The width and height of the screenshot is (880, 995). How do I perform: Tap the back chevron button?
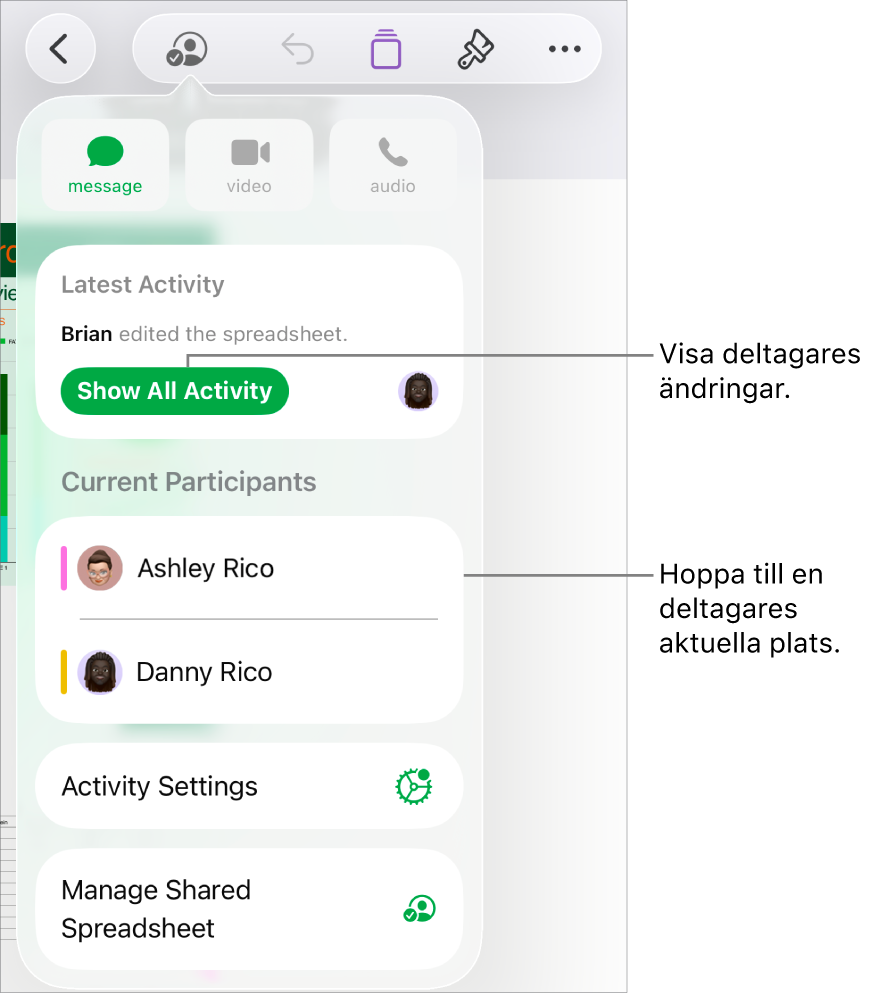point(60,49)
